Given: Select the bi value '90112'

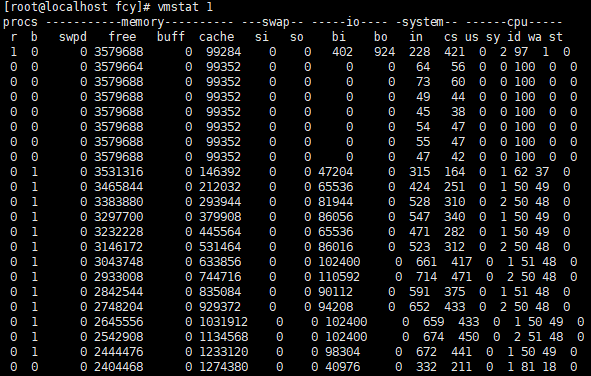Looking at the screenshot, I should click(x=335, y=292).
